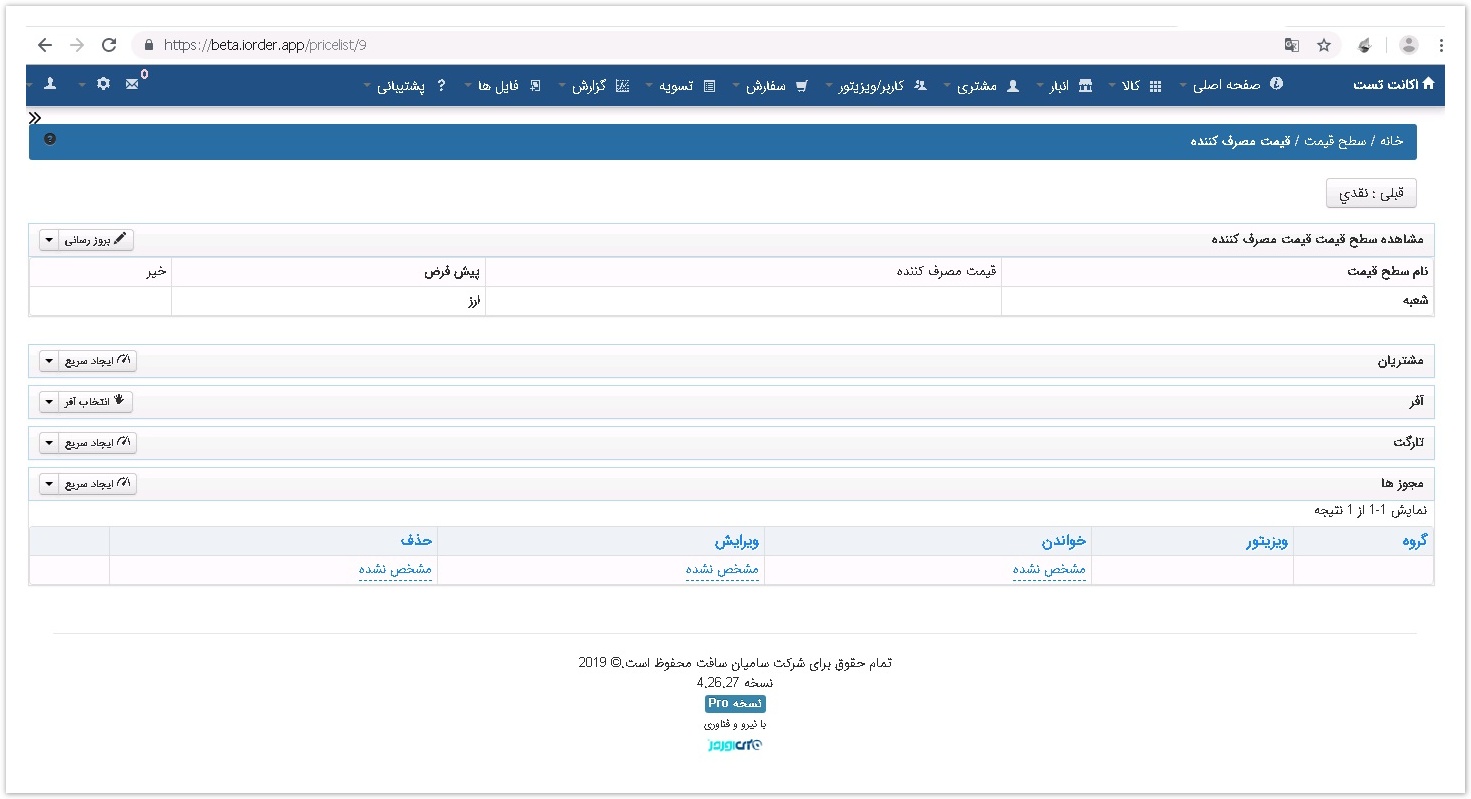Expand dropdown arrow beside بروز رسانی button
Viewport: 1471px width, 799px height.
point(50,240)
